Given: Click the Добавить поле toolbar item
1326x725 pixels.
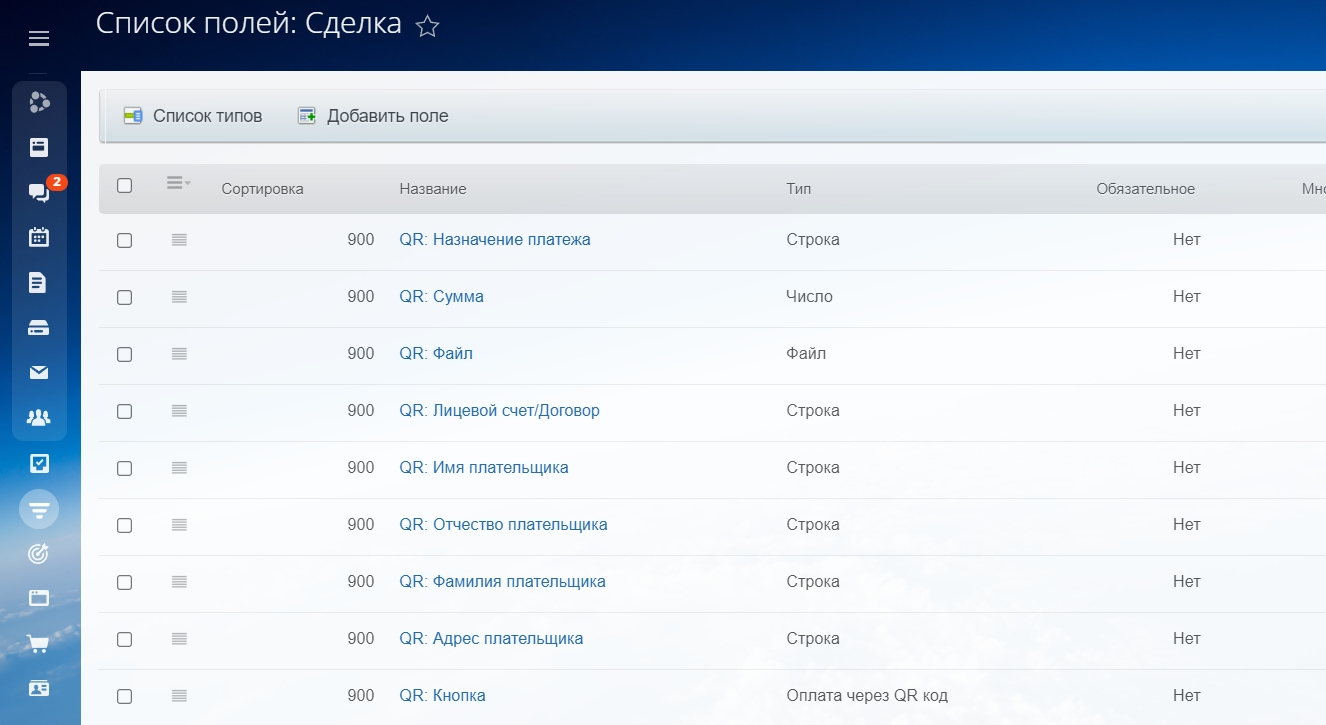Looking at the screenshot, I should pyautogui.click(x=373, y=116).
